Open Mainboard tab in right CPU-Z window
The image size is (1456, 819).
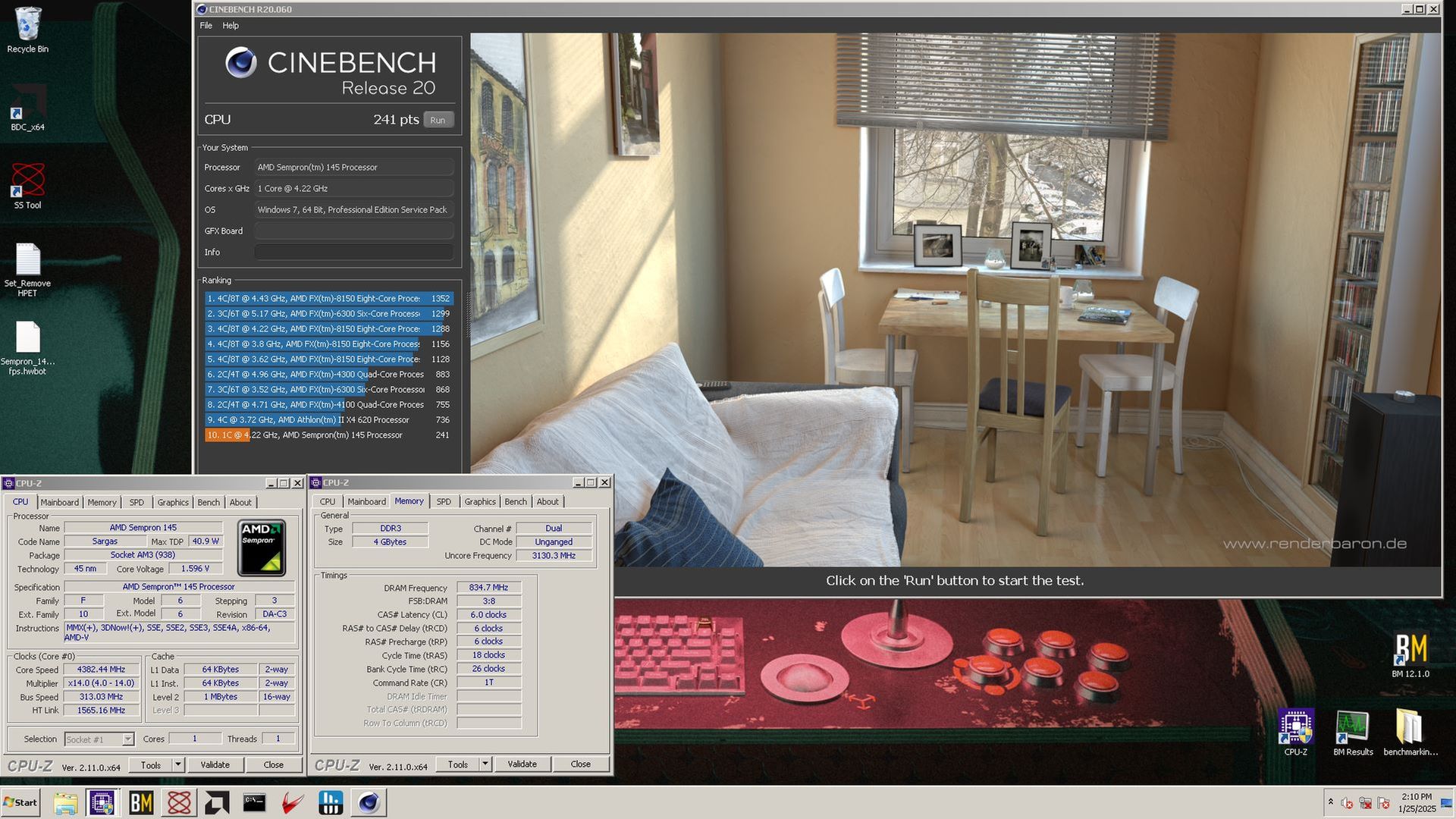tap(366, 502)
